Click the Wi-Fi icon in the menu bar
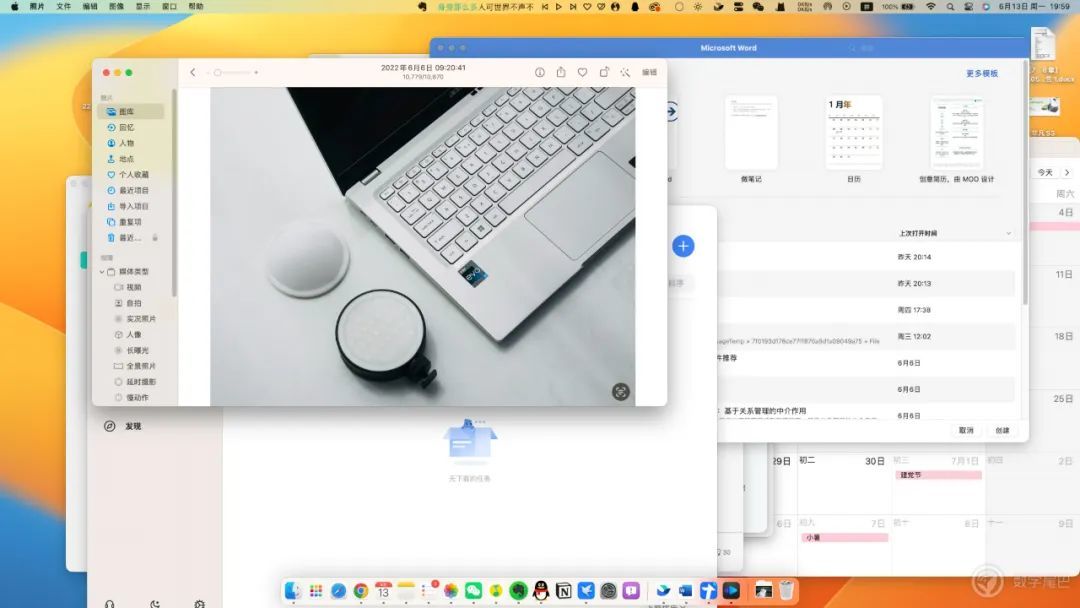1080x608 pixels. click(931, 6)
